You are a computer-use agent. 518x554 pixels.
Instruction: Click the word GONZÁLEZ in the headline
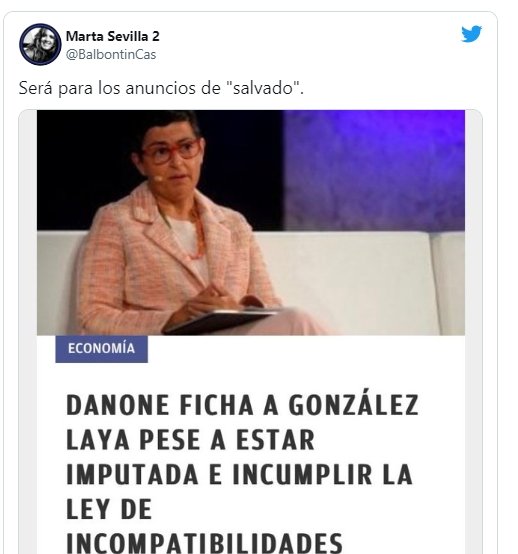[x=354, y=405]
